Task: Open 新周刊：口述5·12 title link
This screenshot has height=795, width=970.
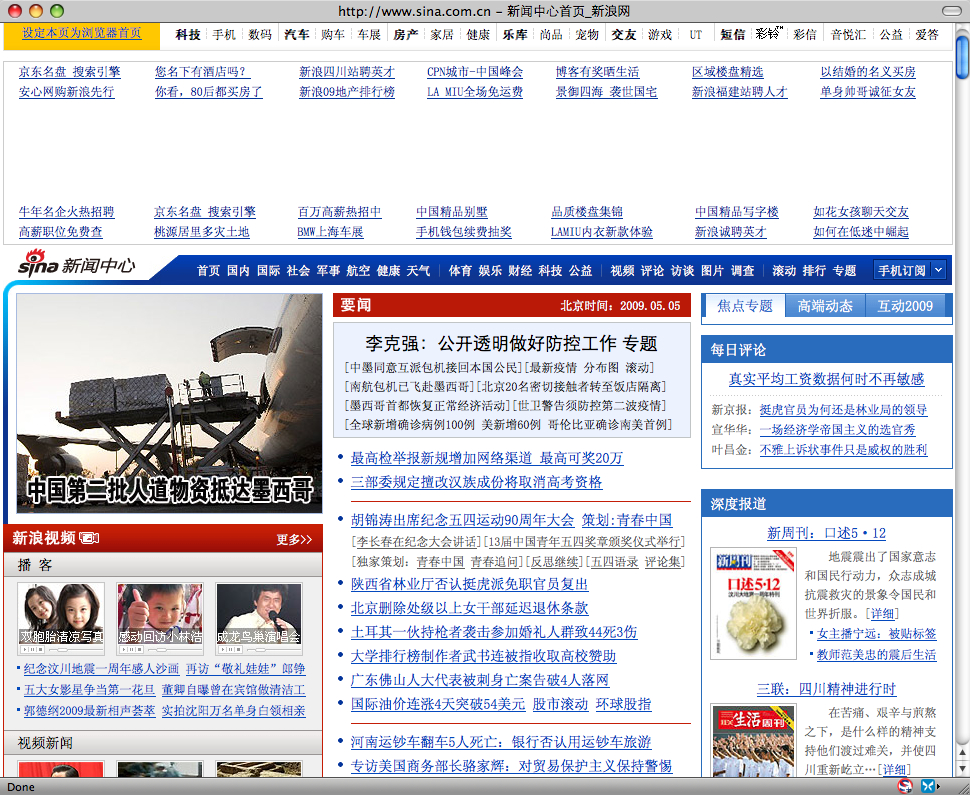Action: click(x=826, y=533)
